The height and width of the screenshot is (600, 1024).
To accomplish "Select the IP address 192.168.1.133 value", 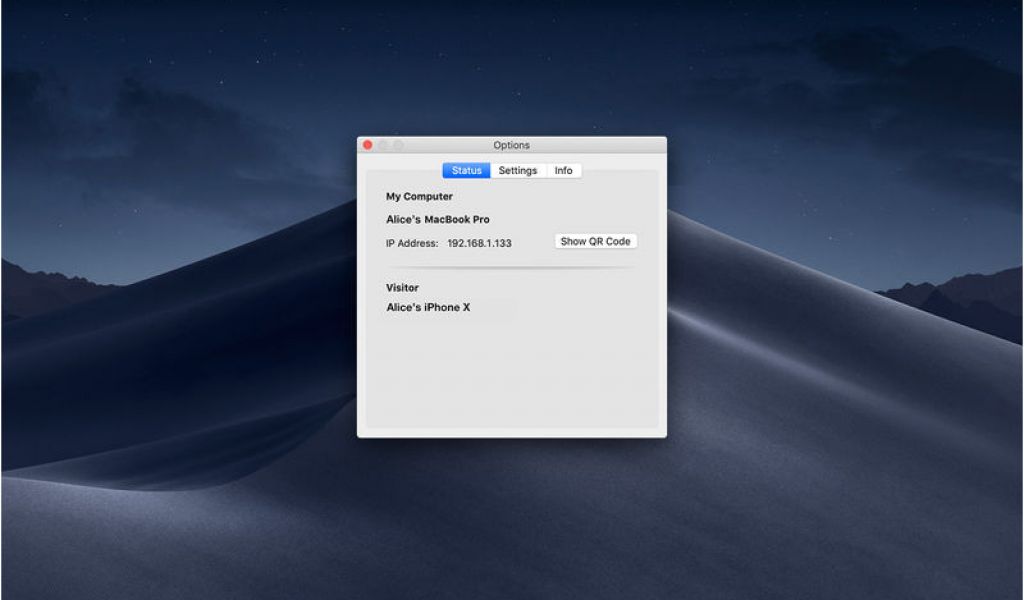I will [479, 244].
